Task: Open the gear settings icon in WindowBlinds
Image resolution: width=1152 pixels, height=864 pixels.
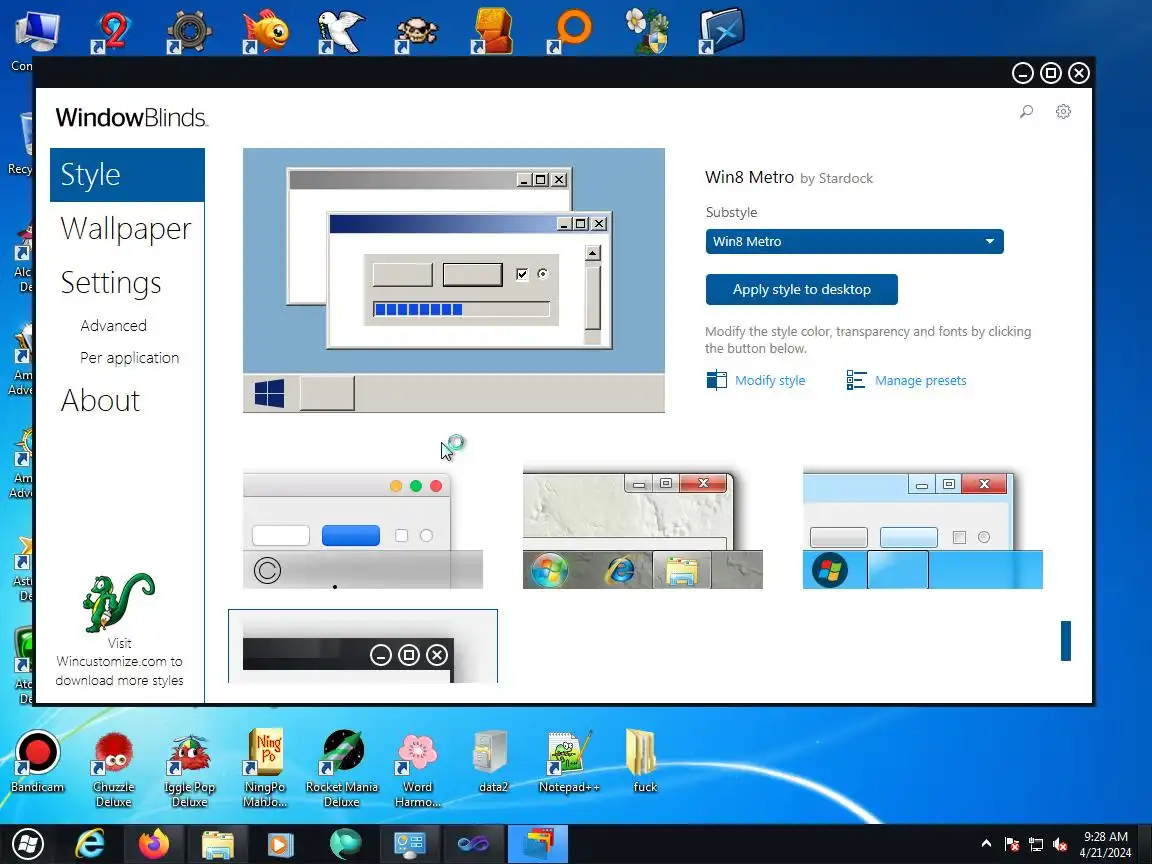Action: coord(1063,112)
